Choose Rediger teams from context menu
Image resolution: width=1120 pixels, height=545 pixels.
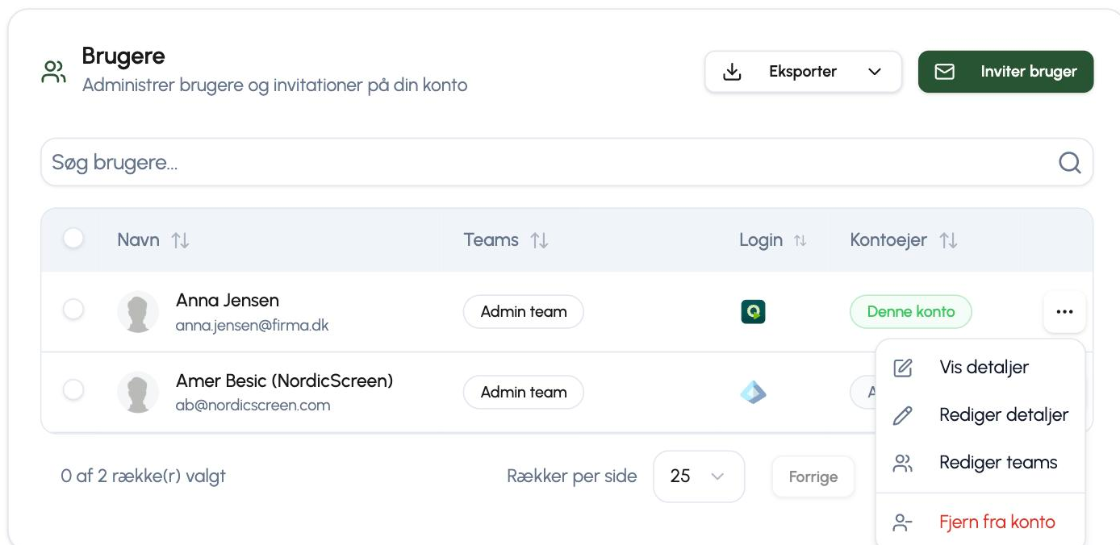tap(980, 463)
